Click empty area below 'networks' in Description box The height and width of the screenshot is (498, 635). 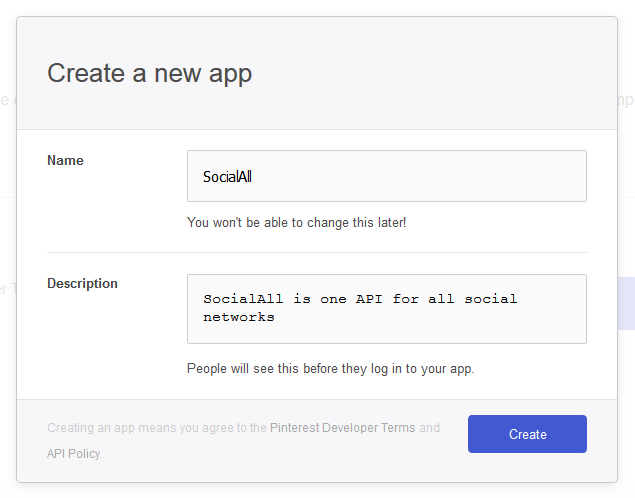(387, 333)
